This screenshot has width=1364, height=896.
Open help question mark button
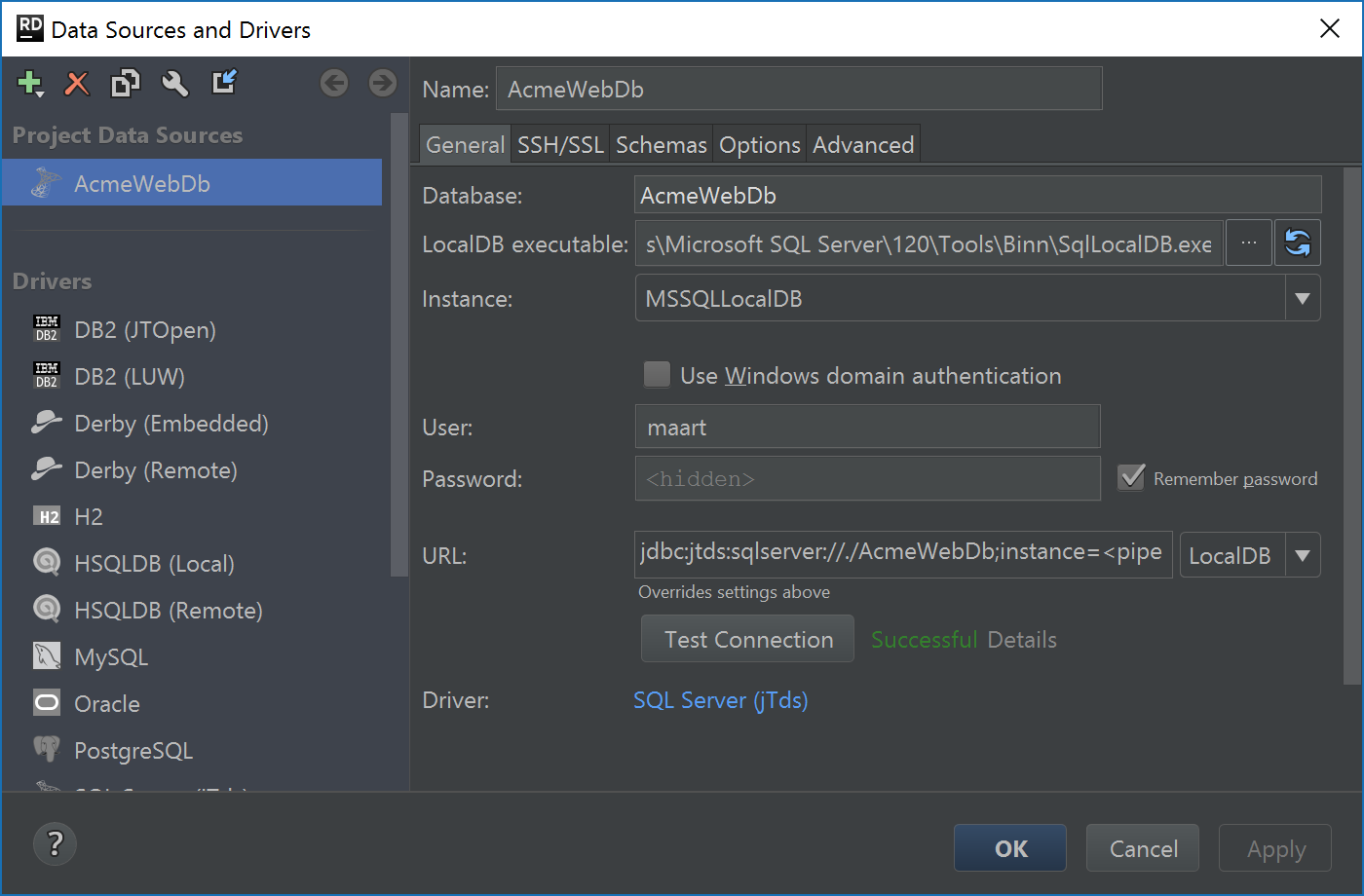tap(56, 844)
